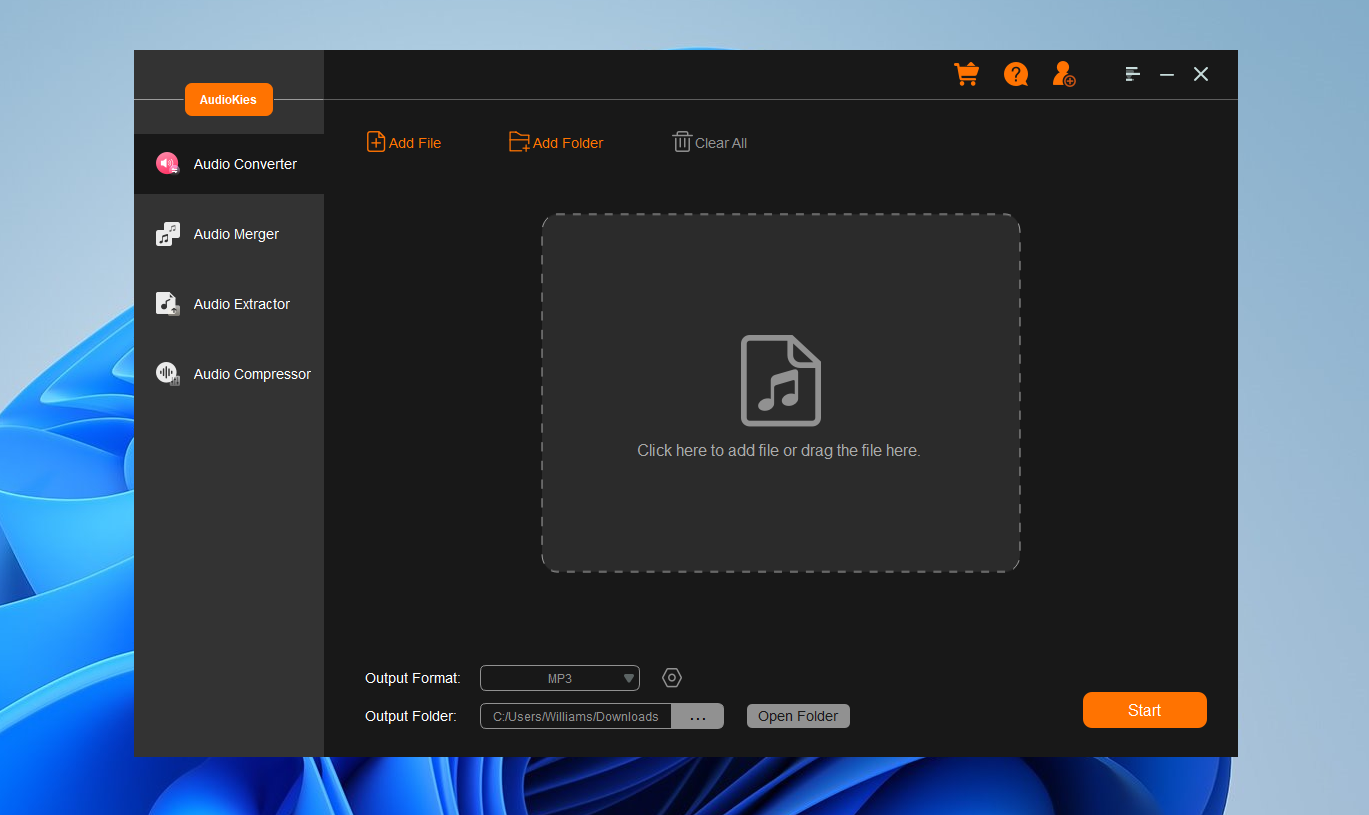Select the Audio Merger text label

(x=236, y=234)
